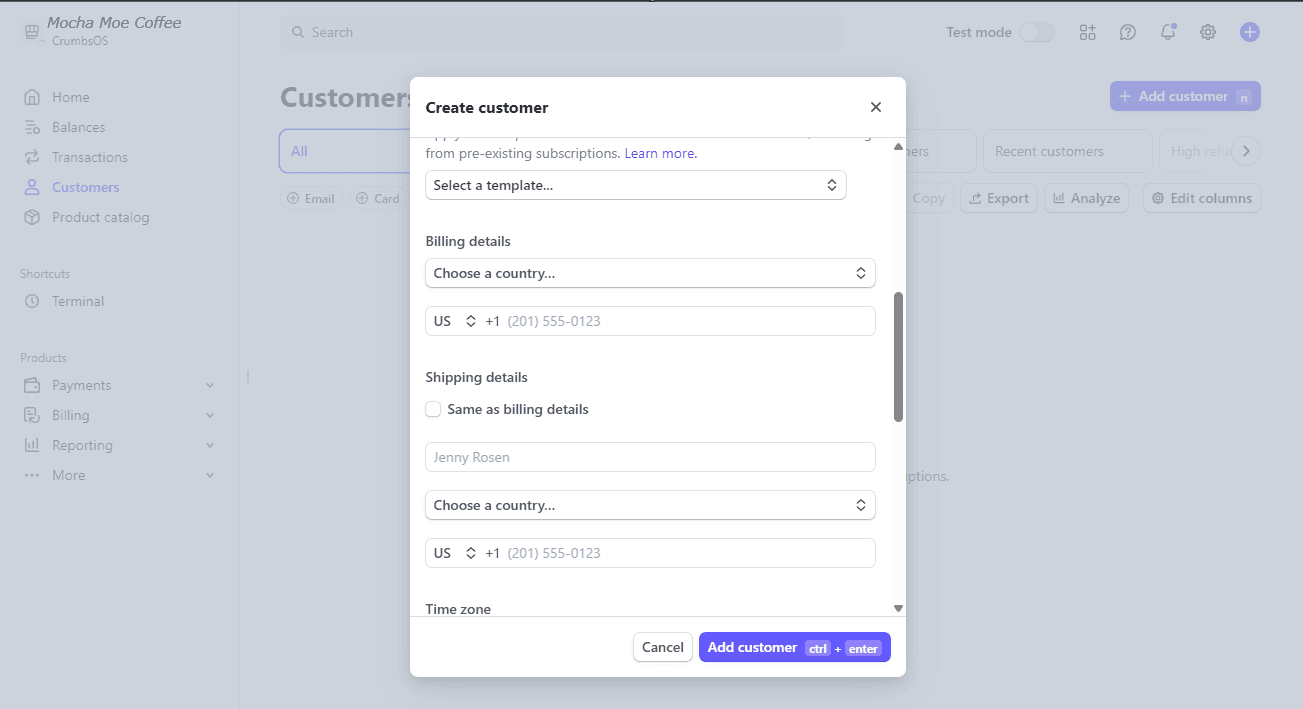
Task: Expand the Payments sidebar section
Action: 120,385
